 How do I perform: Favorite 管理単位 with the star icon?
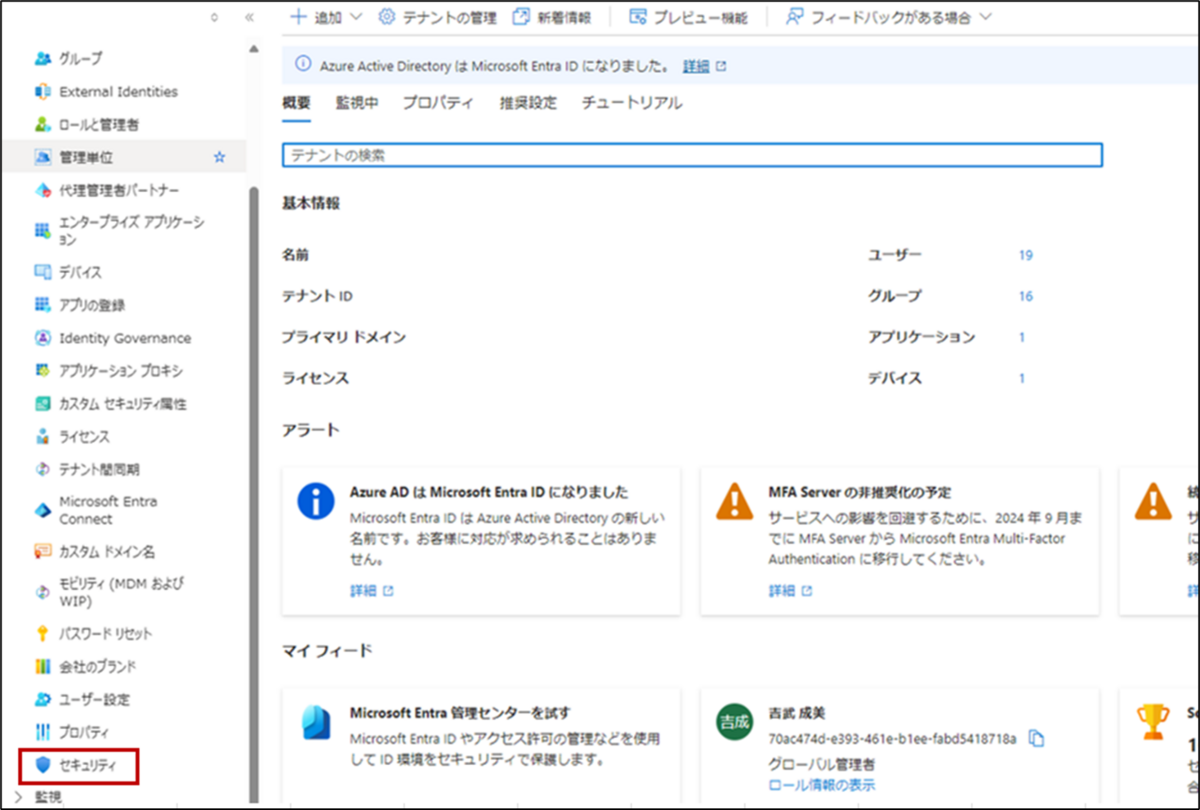tap(220, 157)
